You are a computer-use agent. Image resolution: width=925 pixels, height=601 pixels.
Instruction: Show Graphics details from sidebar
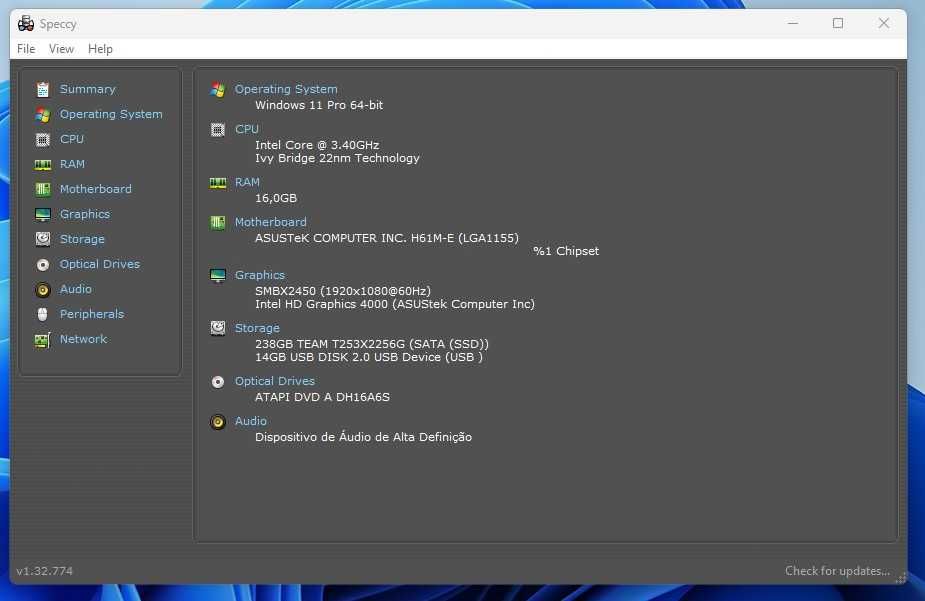(85, 214)
